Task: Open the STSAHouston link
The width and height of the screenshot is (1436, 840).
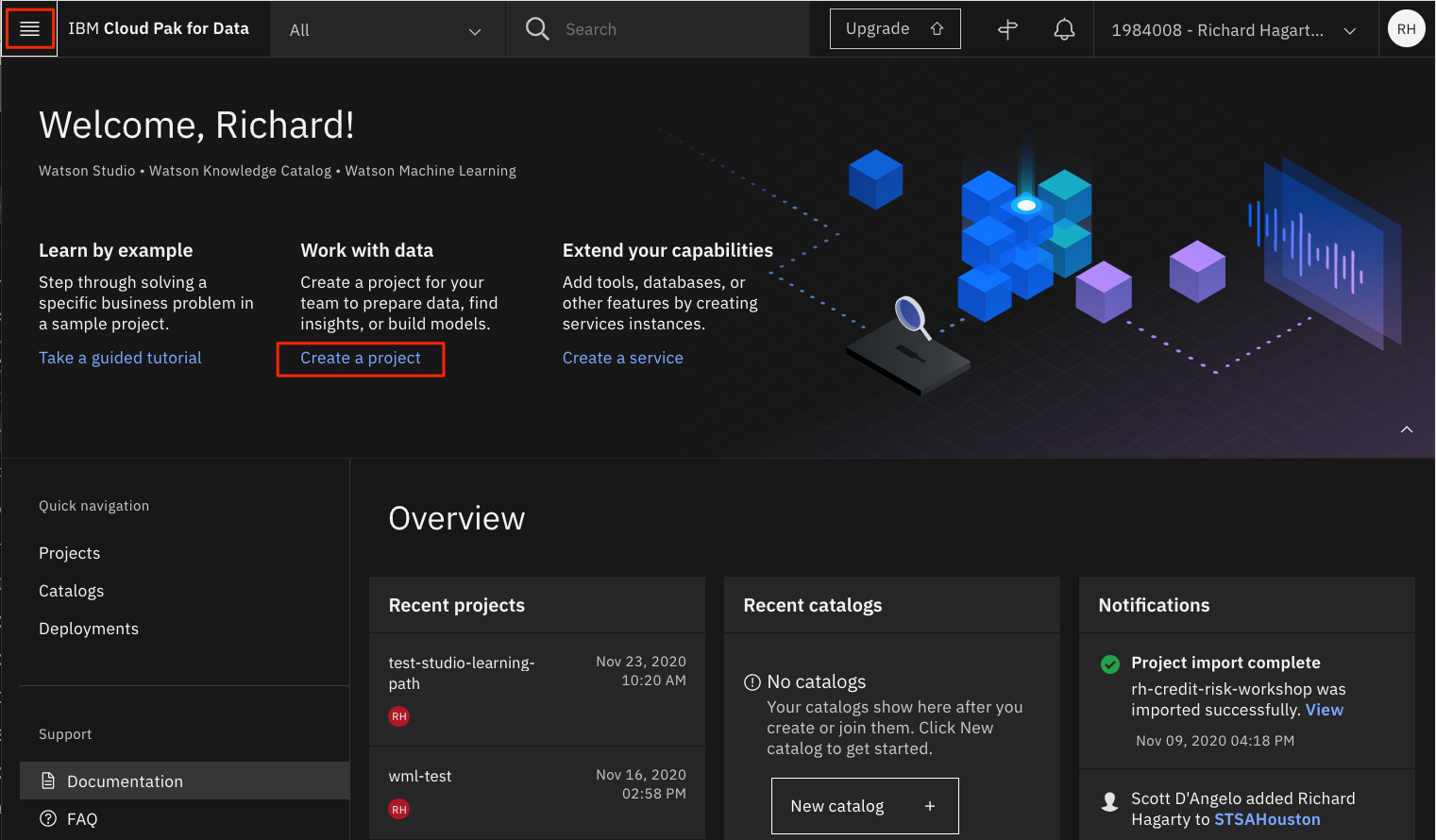Action: 1267,819
